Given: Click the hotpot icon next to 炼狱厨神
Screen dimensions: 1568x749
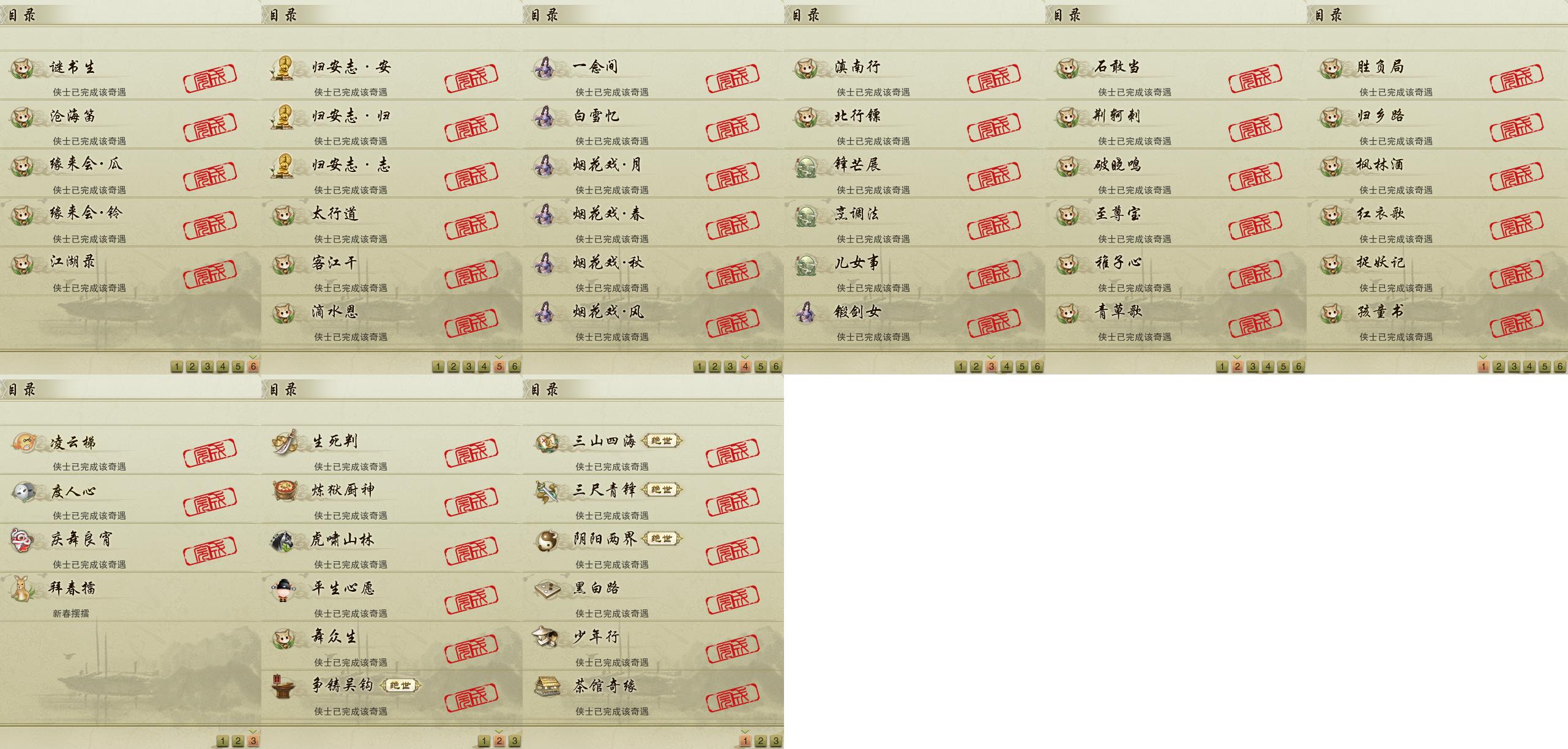Looking at the screenshot, I should [x=283, y=491].
